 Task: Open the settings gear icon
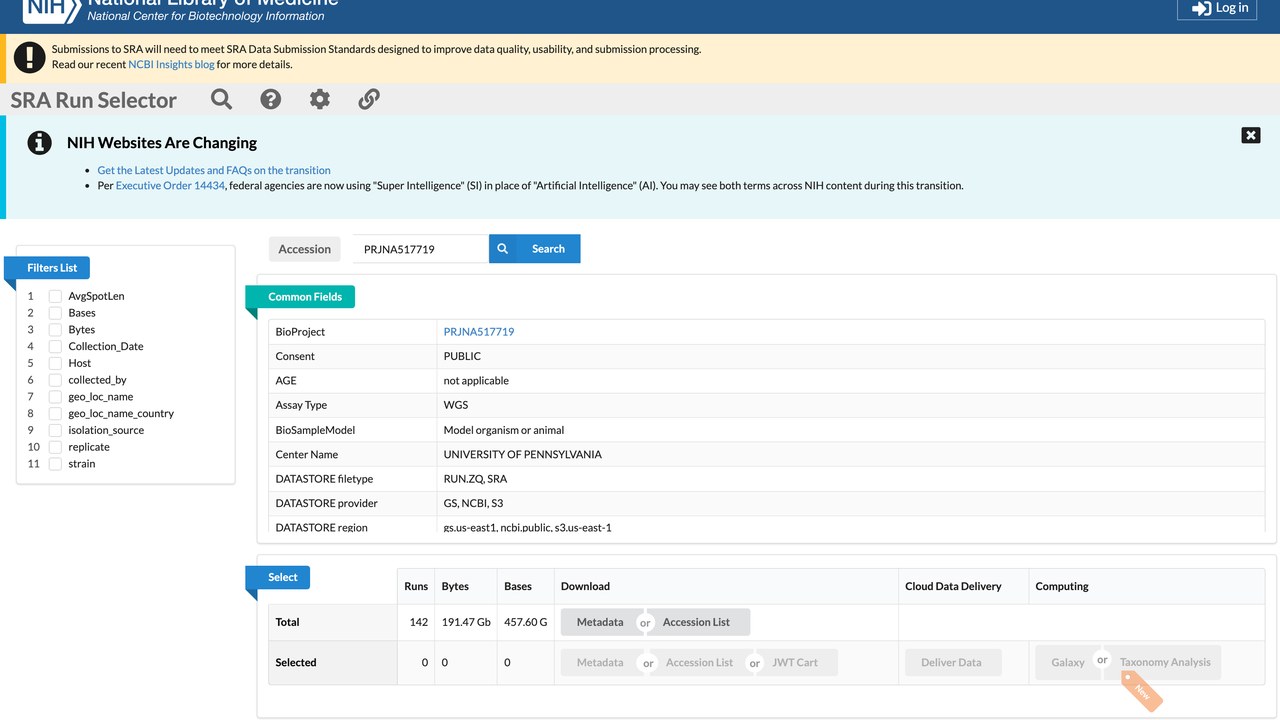319,99
